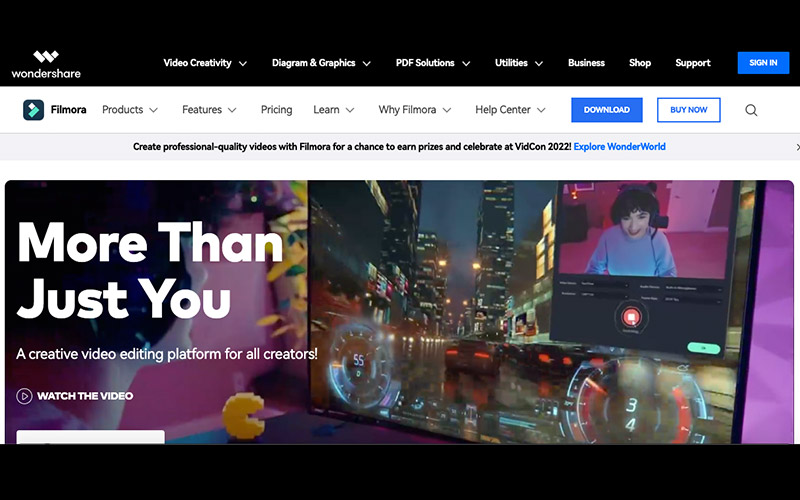Expand the Diagram & Graphics menu
The width and height of the screenshot is (800, 500).
[321, 63]
